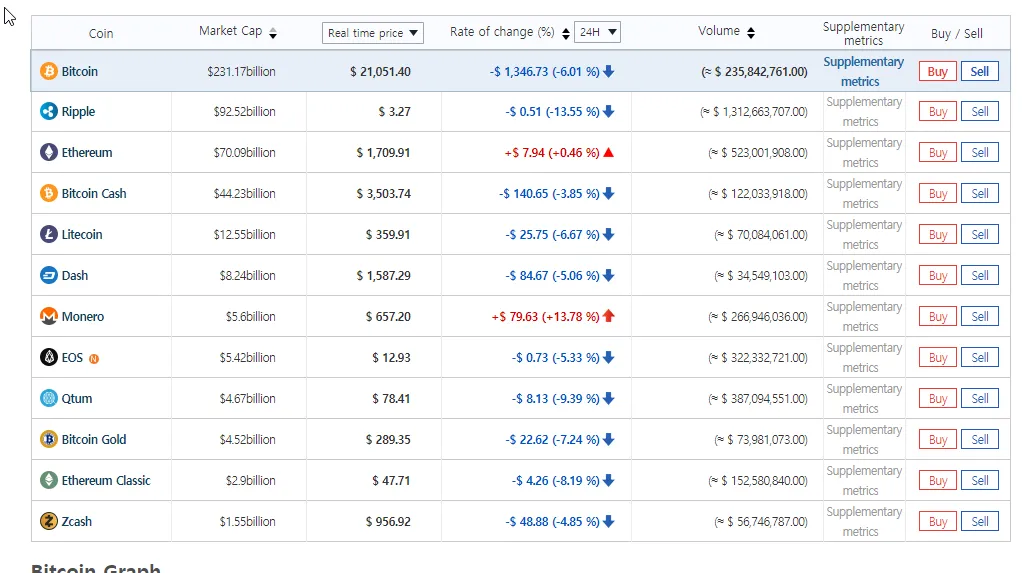This screenshot has height=573, width=1022.
Task: Click the Zcash logo icon
Action: (49, 522)
